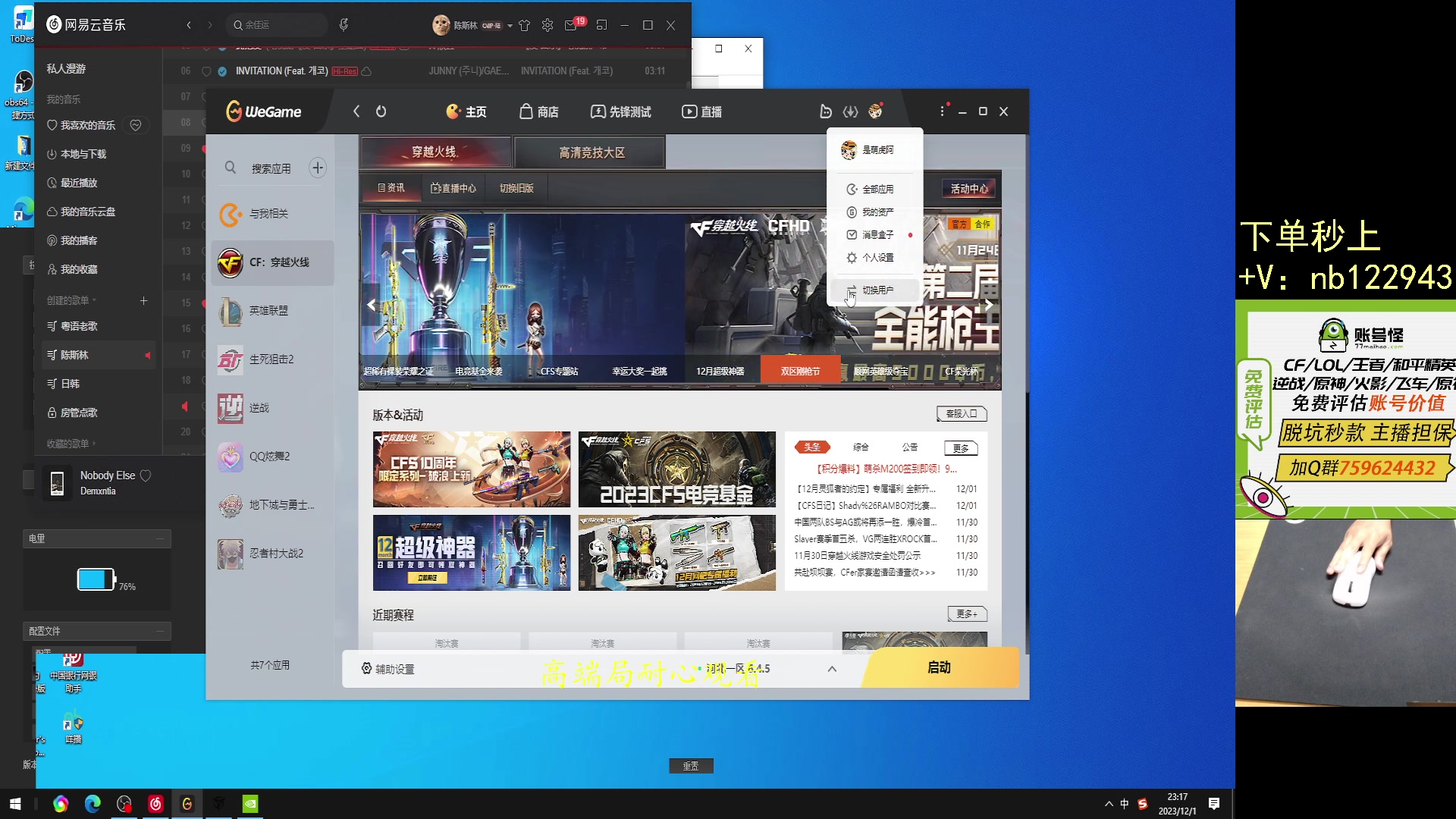The image size is (1456, 819).
Task: Select 切换用户 in user menu
Action: pos(875,290)
